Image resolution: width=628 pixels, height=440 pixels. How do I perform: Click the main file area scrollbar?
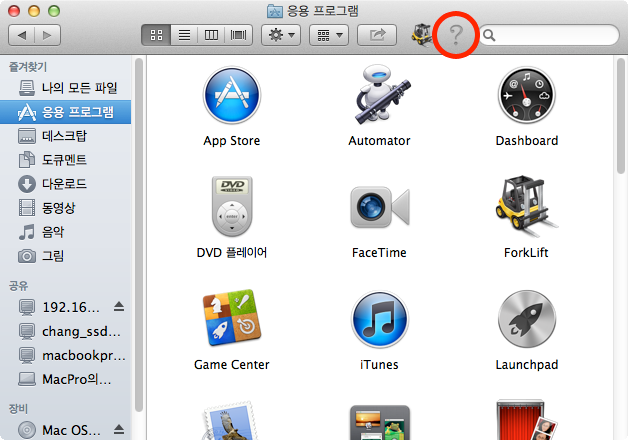(x=621, y=116)
